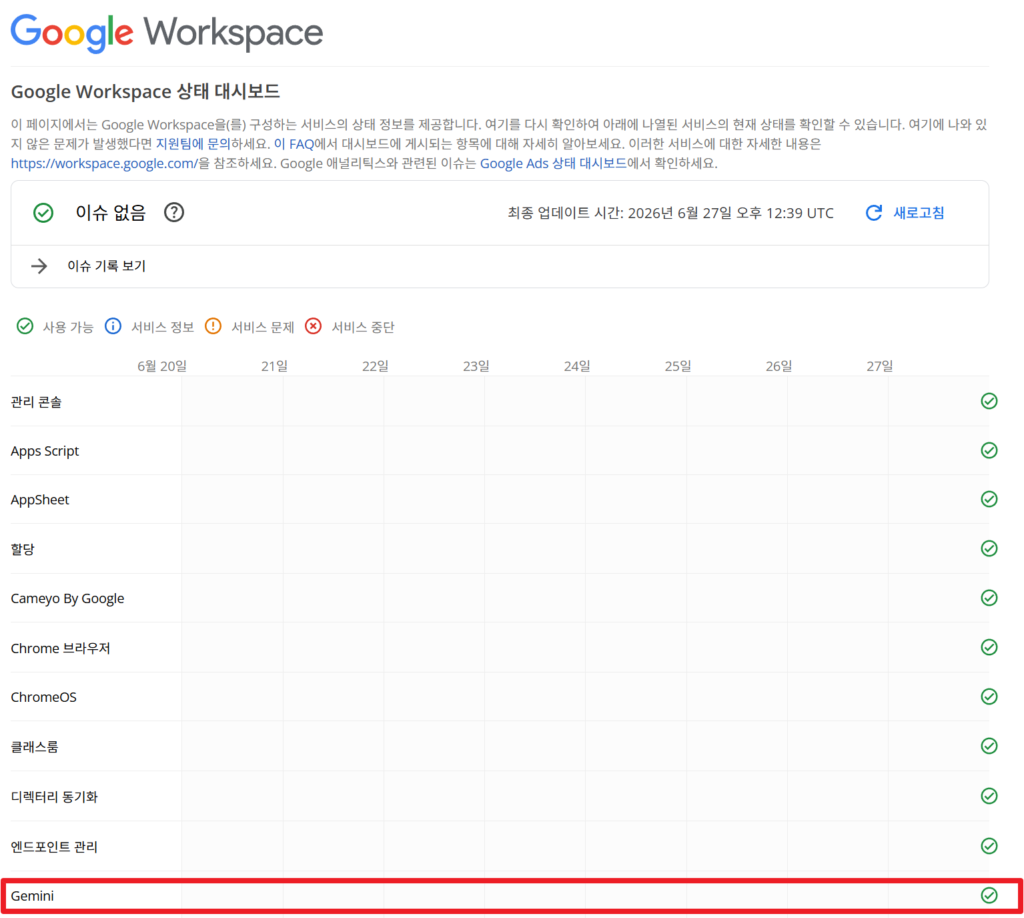
Task: Click the Chrome 브라우저 status check icon
Action: tap(989, 647)
